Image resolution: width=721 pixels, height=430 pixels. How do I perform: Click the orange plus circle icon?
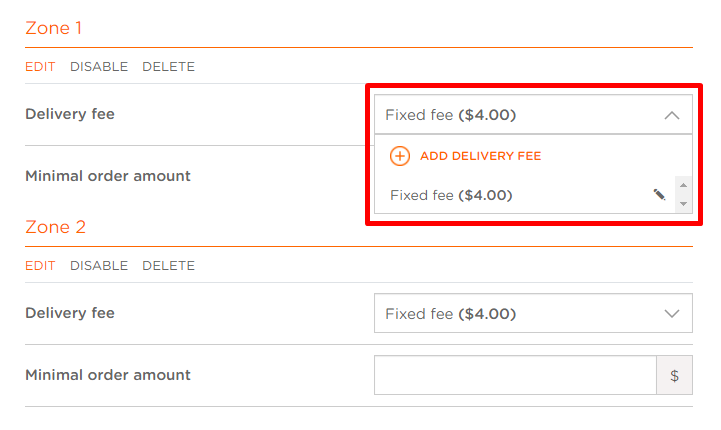click(x=400, y=156)
